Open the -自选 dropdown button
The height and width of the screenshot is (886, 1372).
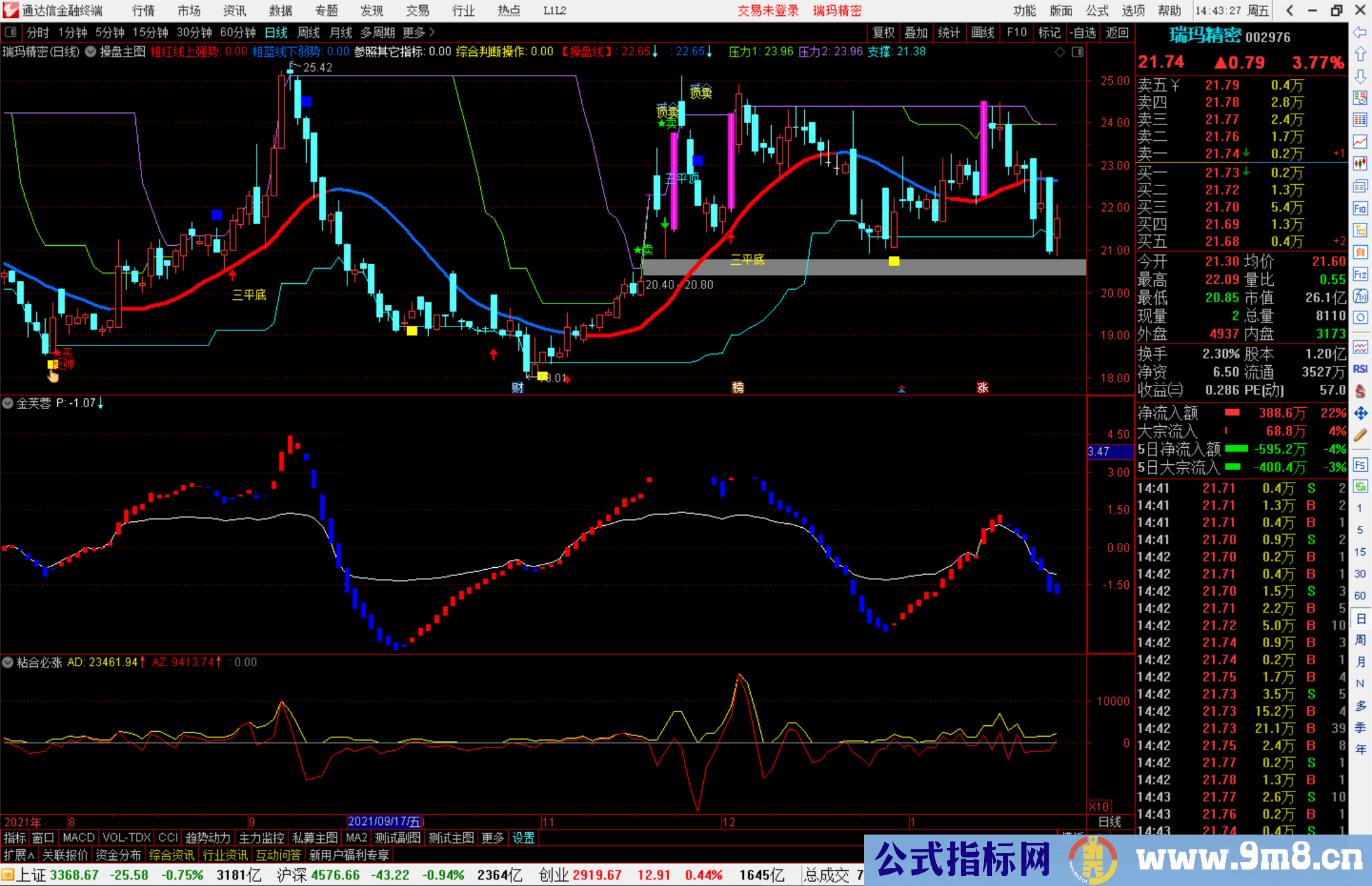click(x=1083, y=32)
